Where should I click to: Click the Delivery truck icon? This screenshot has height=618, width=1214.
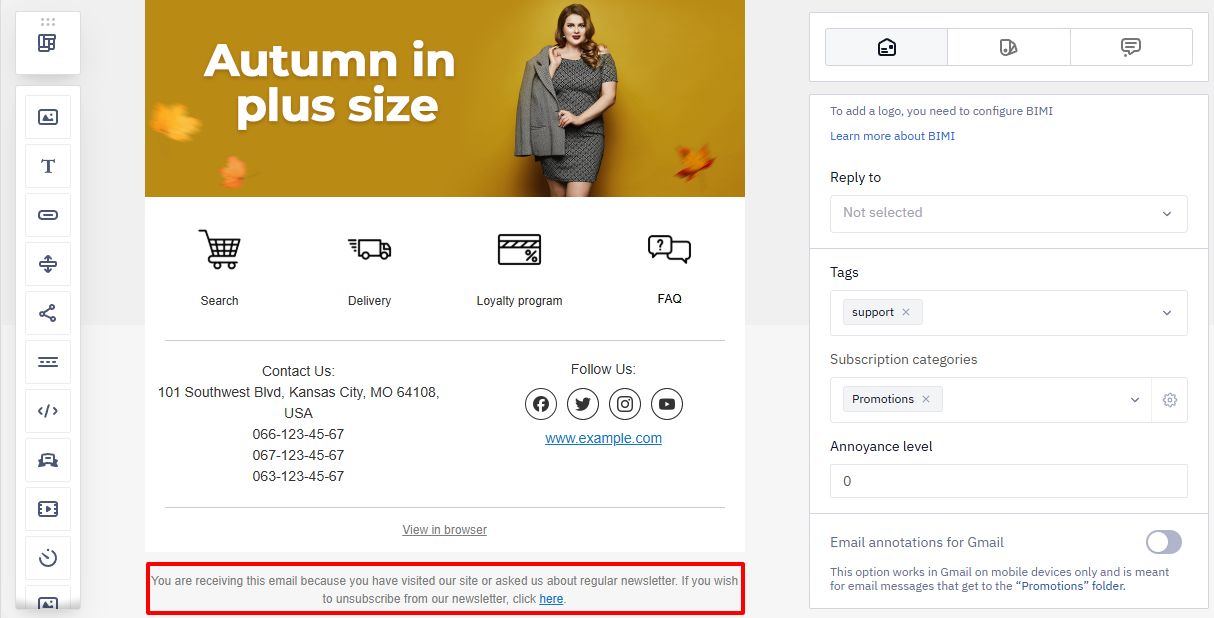click(x=369, y=249)
